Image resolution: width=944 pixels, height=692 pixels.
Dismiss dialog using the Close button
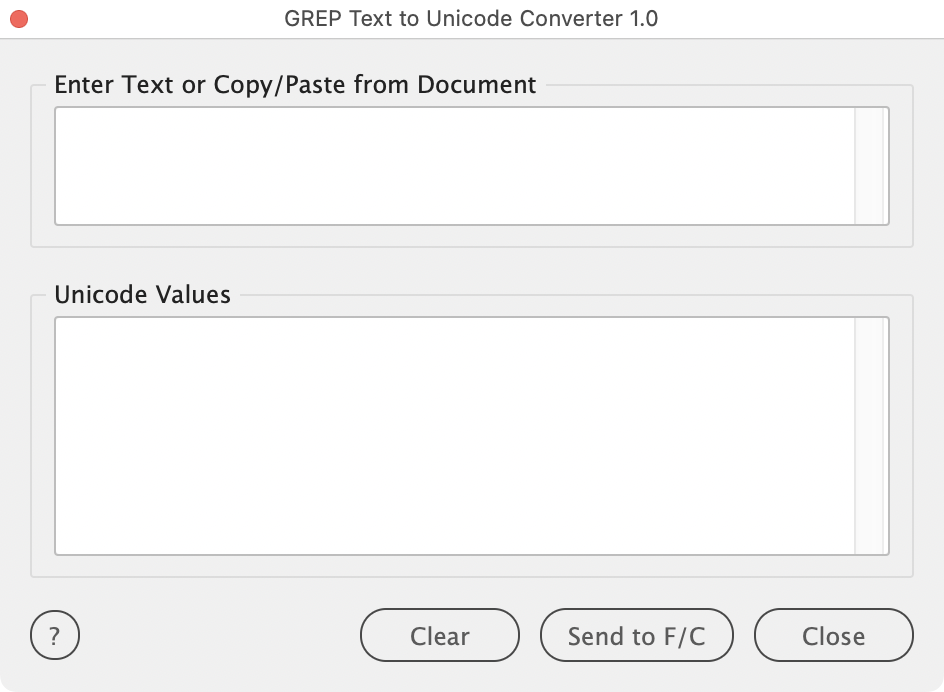(x=833, y=635)
